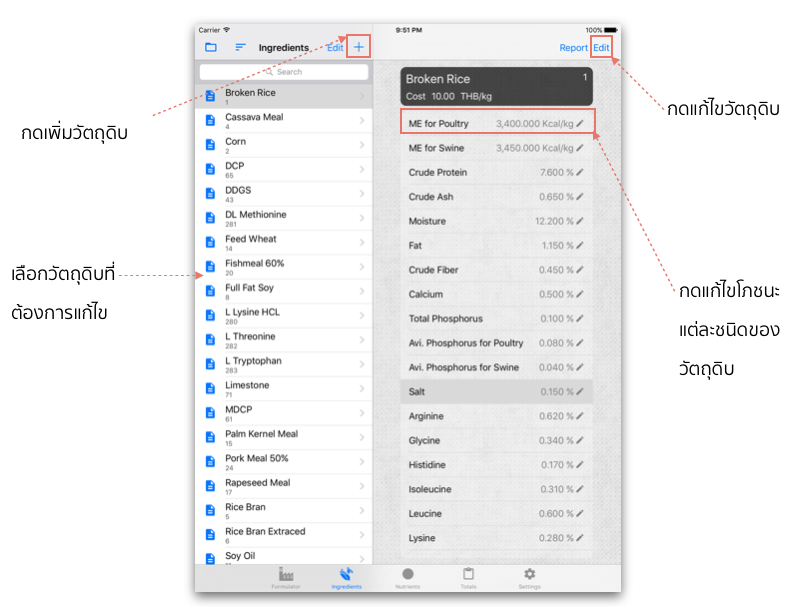
Task: Open the folder icon in Ingredients header
Action: coord(211,47)
